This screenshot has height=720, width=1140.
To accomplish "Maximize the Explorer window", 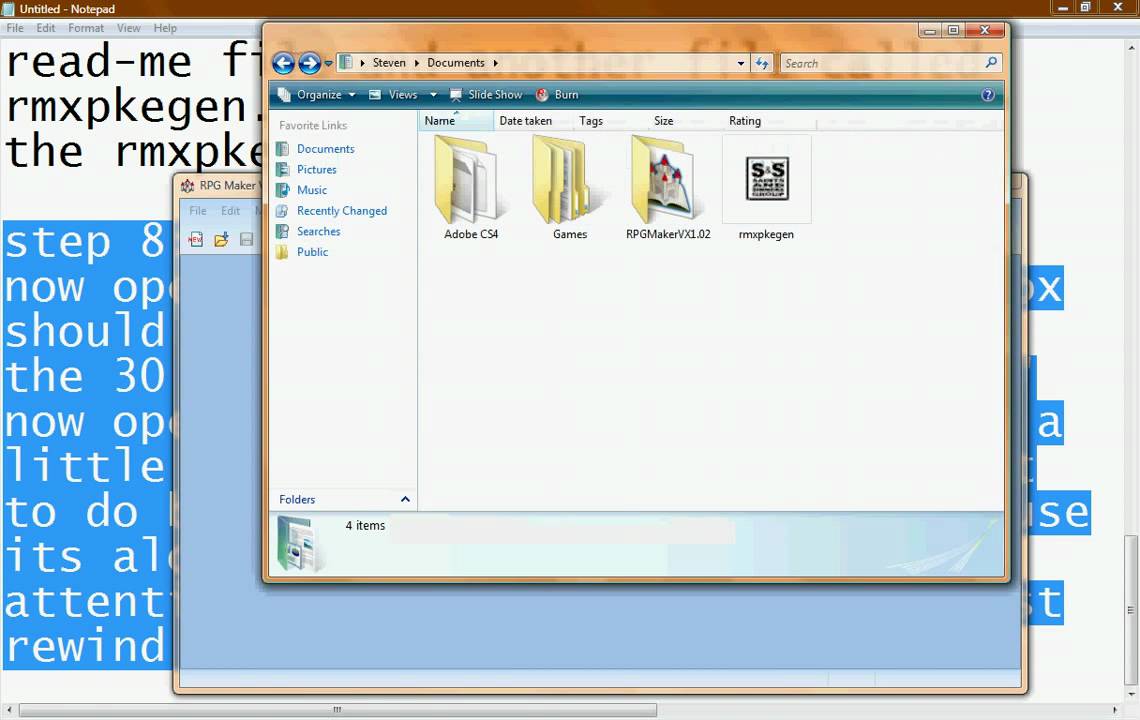I will pyautogui.click(x=952, y=30).
